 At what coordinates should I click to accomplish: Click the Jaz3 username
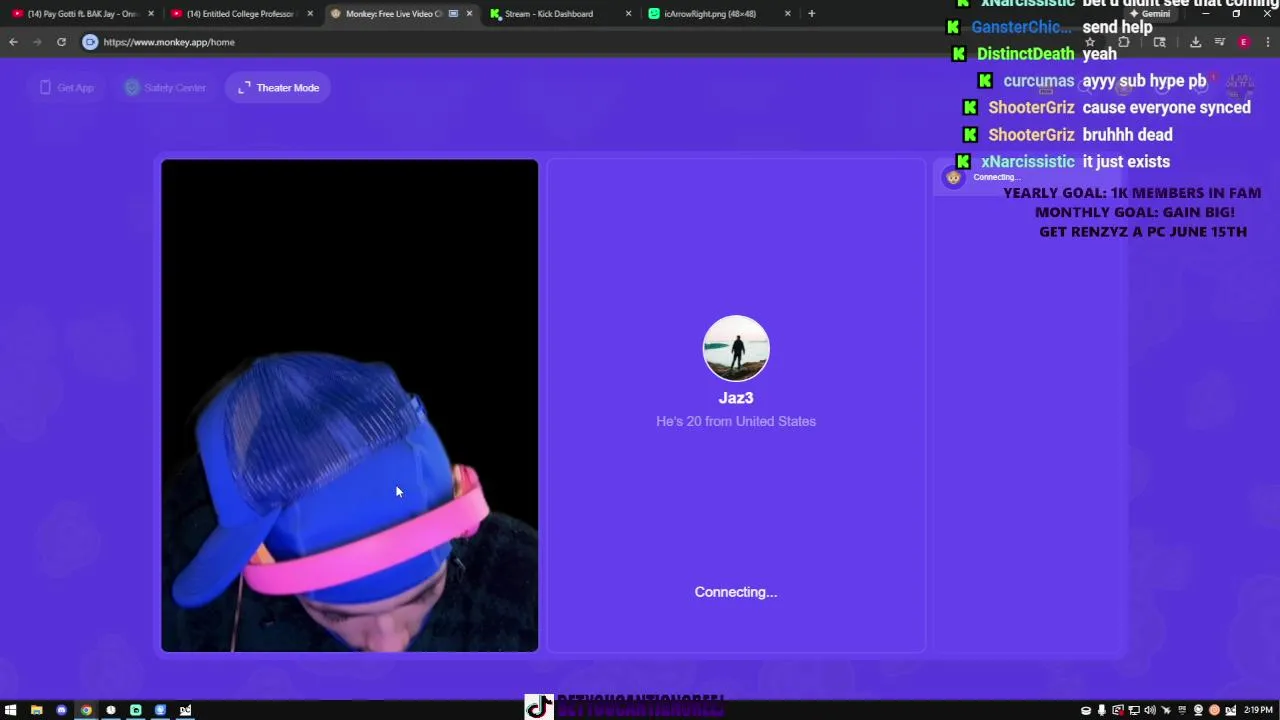coord(736,398)
